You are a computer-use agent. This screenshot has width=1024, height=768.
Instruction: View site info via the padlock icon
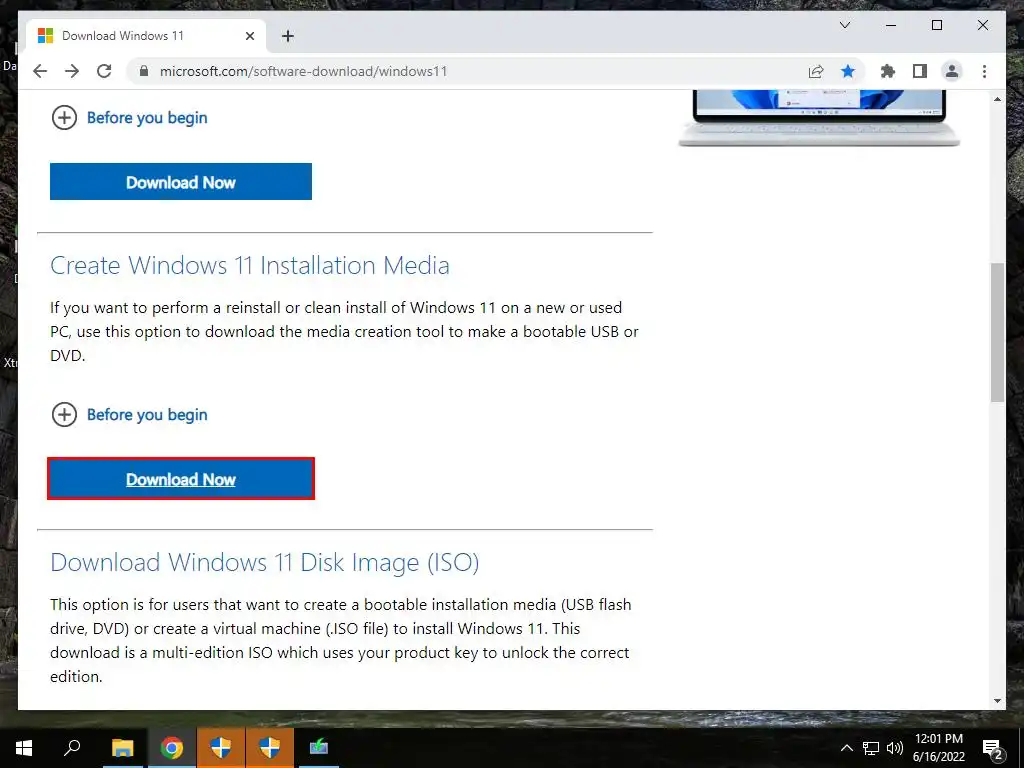[x=144, y=71]
